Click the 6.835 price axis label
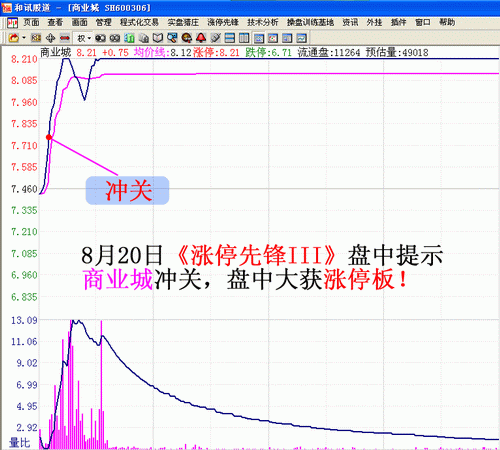 [x=24, y=297]
